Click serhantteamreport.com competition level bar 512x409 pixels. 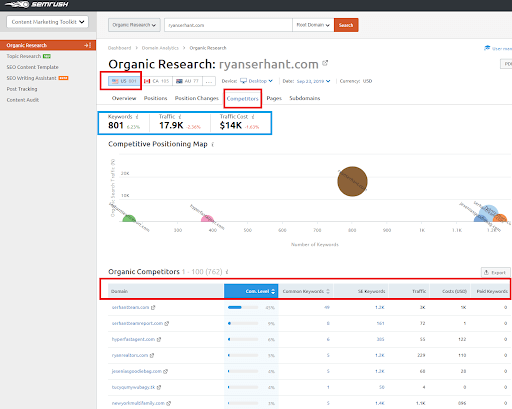point(243,323)
